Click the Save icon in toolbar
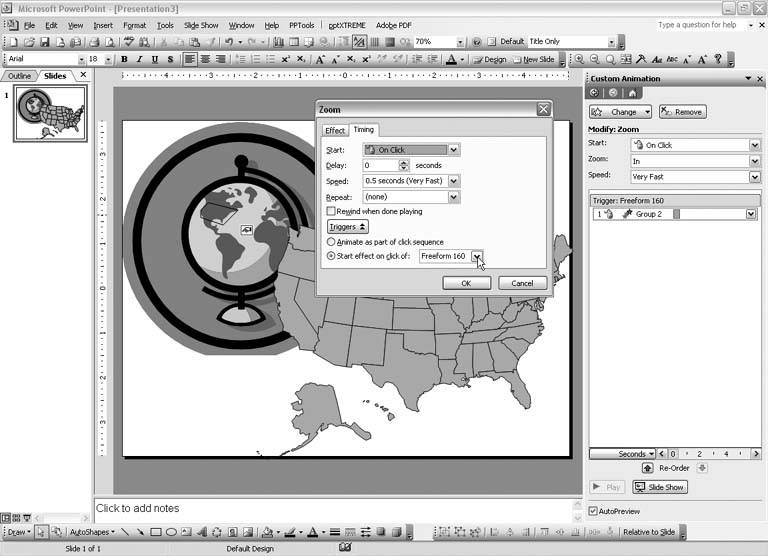Viewport: 768px width, 556px height. pyautogui.click(x=45, y=42)
